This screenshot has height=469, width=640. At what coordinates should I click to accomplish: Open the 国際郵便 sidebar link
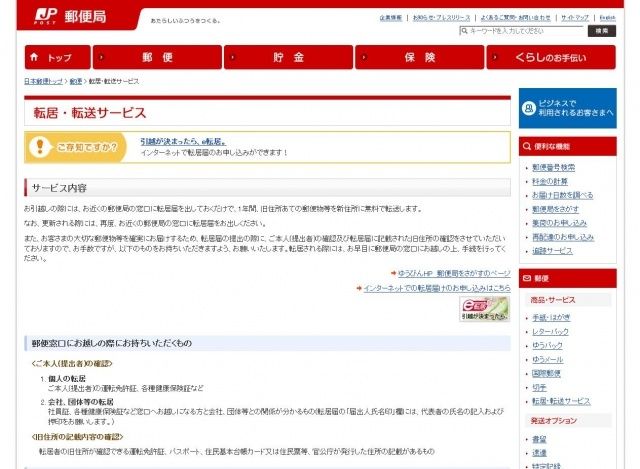(x=546, y=373)
